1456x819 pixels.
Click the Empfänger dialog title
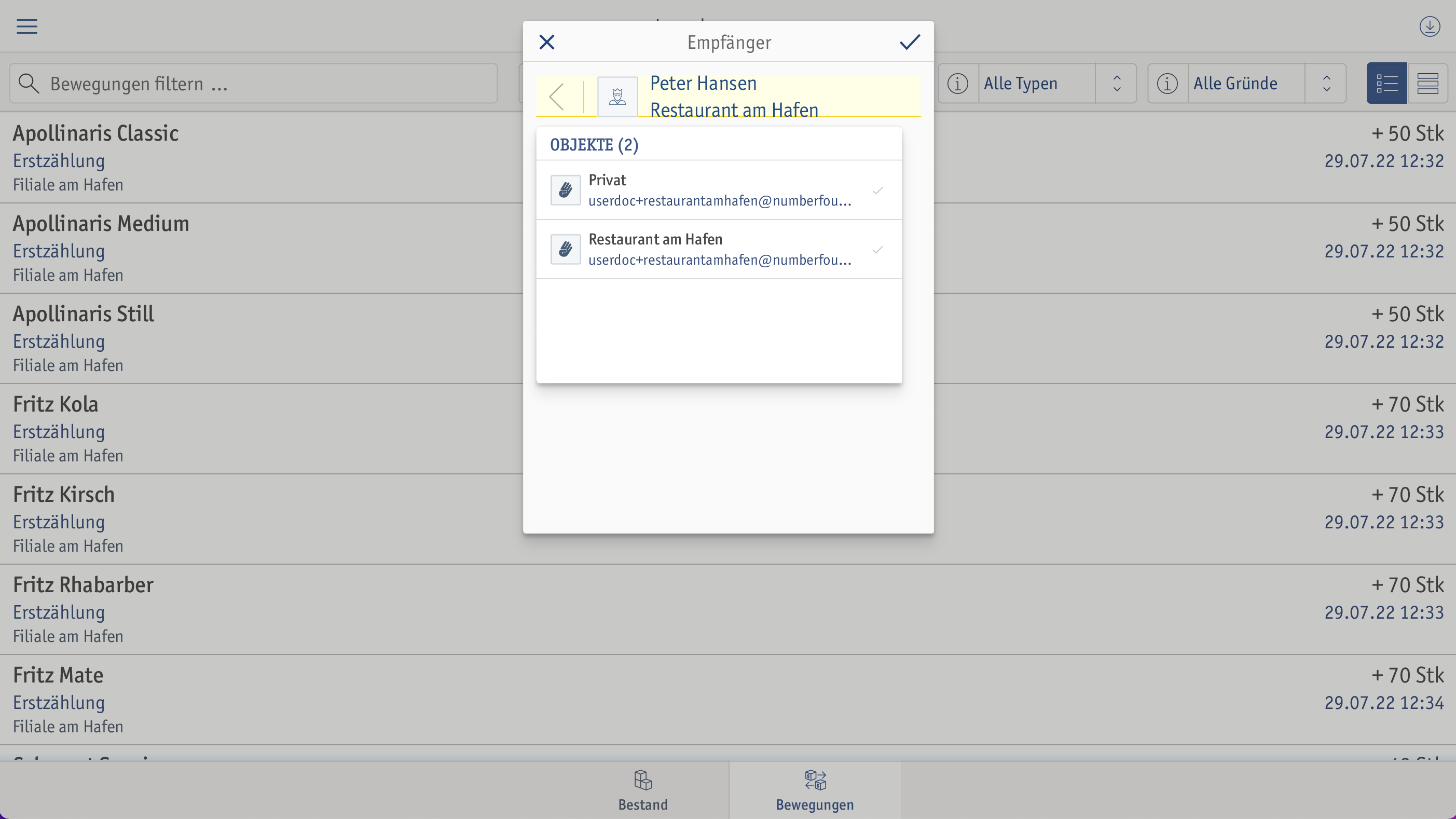[x=729, y=43]
